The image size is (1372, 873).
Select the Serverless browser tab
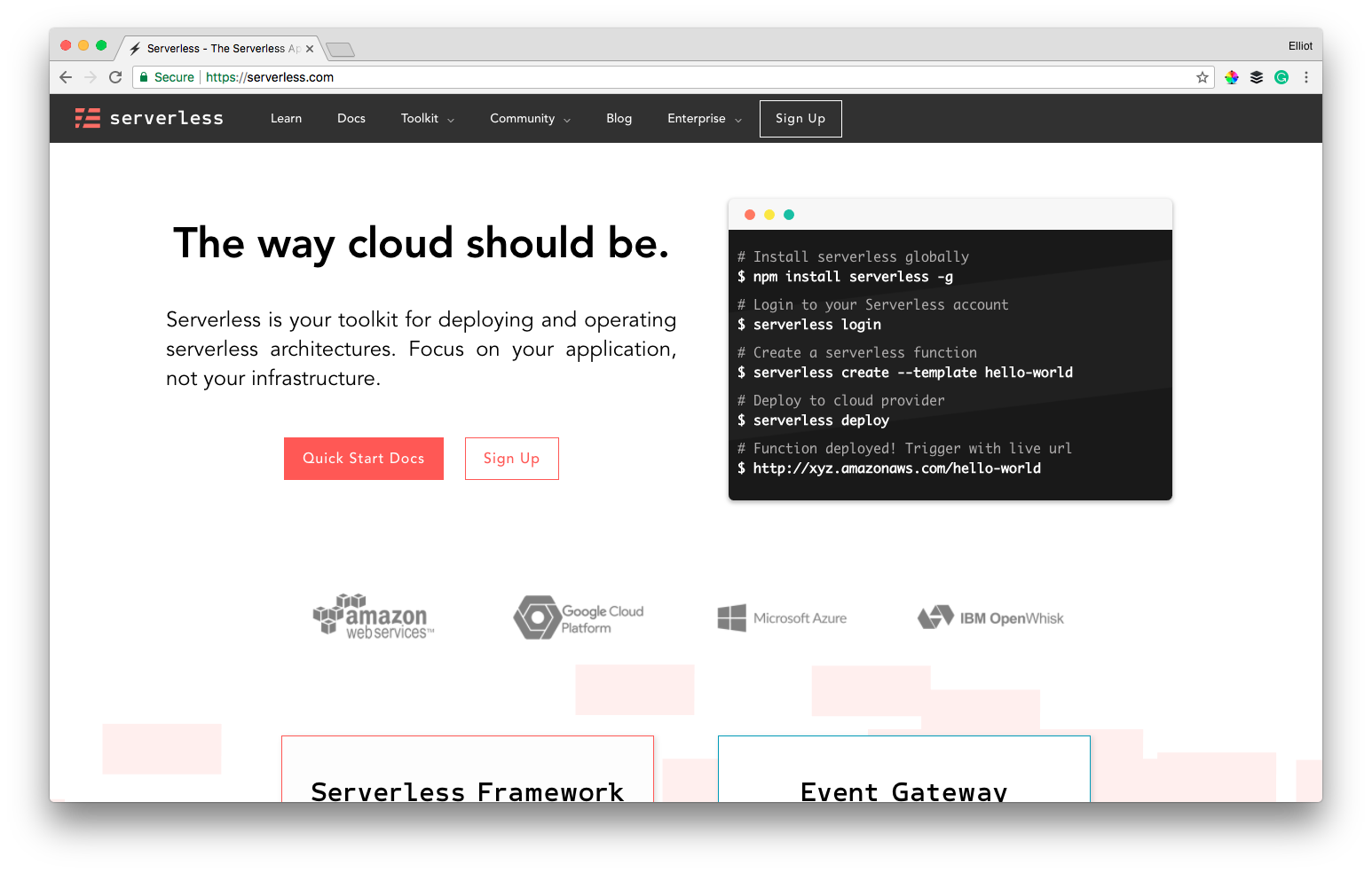(222, 49)
